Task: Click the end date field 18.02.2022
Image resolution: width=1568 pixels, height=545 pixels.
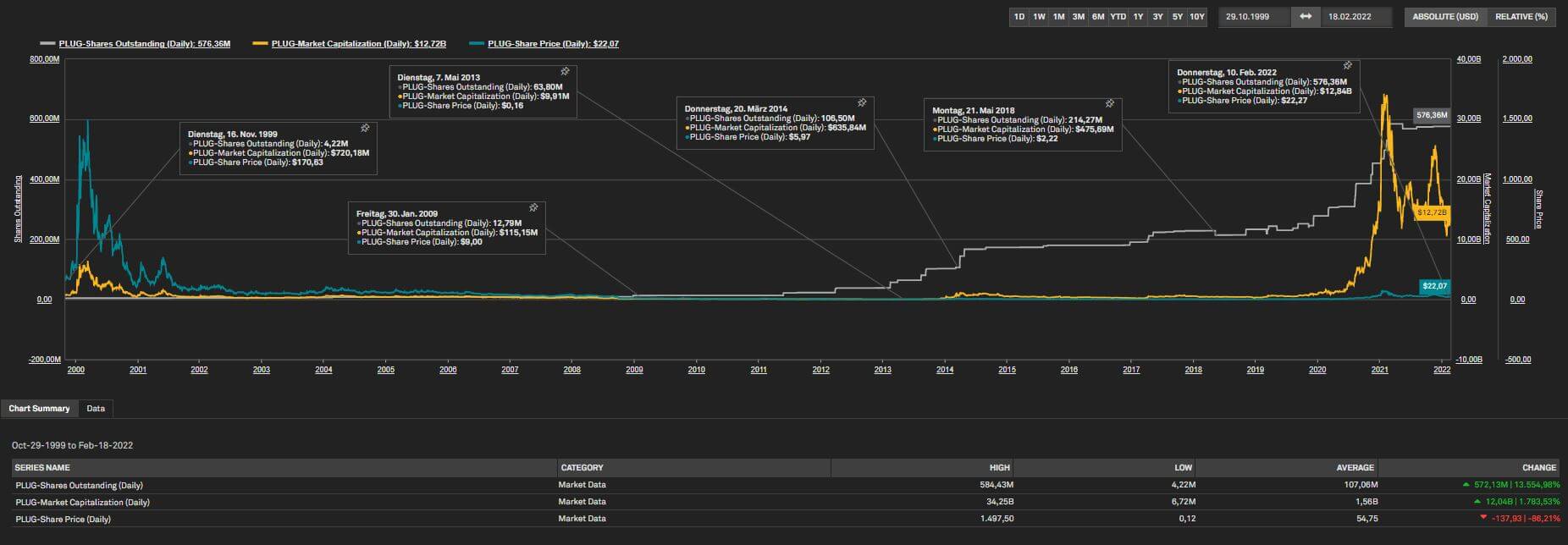Action: 1356,17
